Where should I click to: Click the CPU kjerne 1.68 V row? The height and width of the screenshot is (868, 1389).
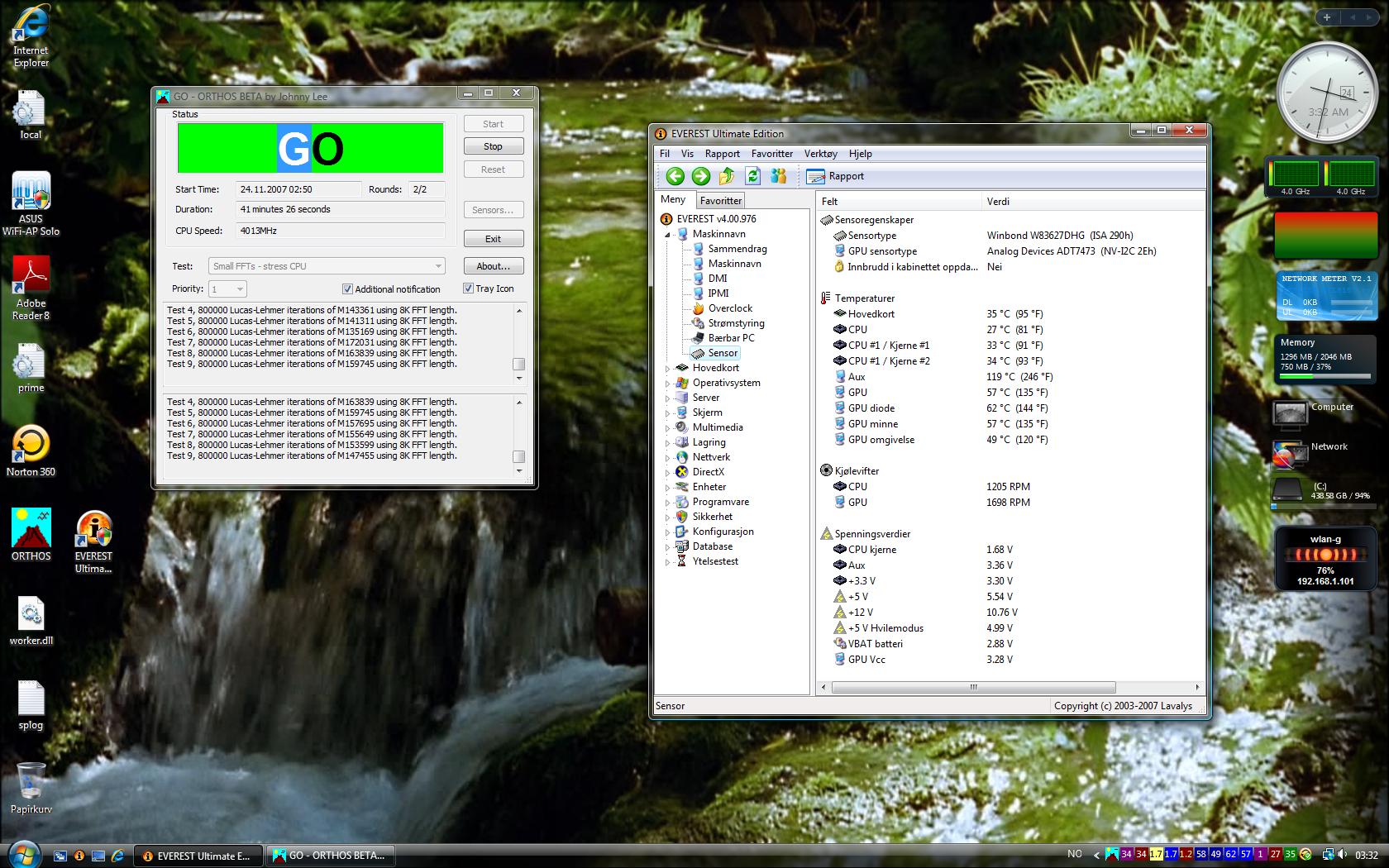(924, 550)
